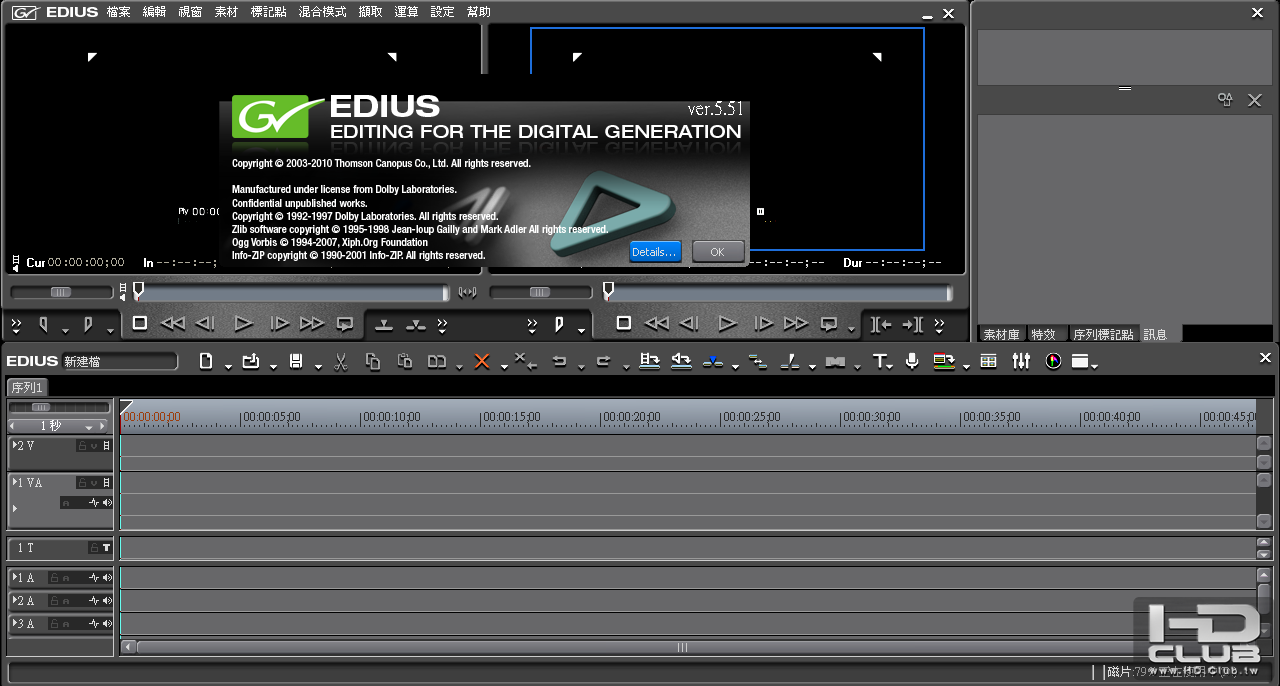The height and width of the screenshot is (686, 1280).
Task: Toggle lock on the 2 V track
Action: (83, 446)
